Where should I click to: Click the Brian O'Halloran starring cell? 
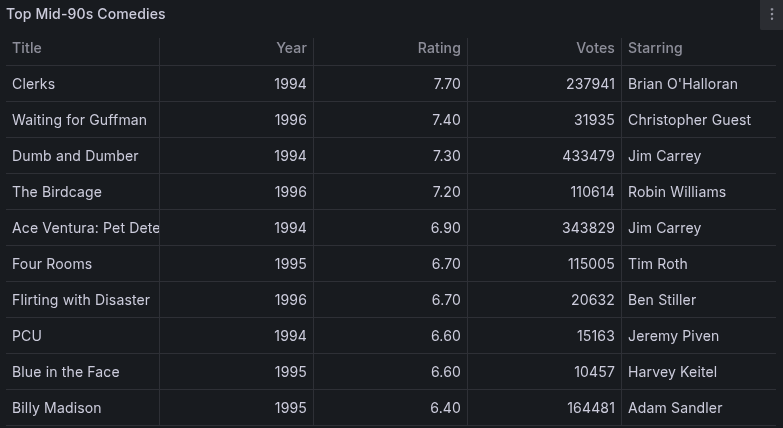(x=699, y=84)
